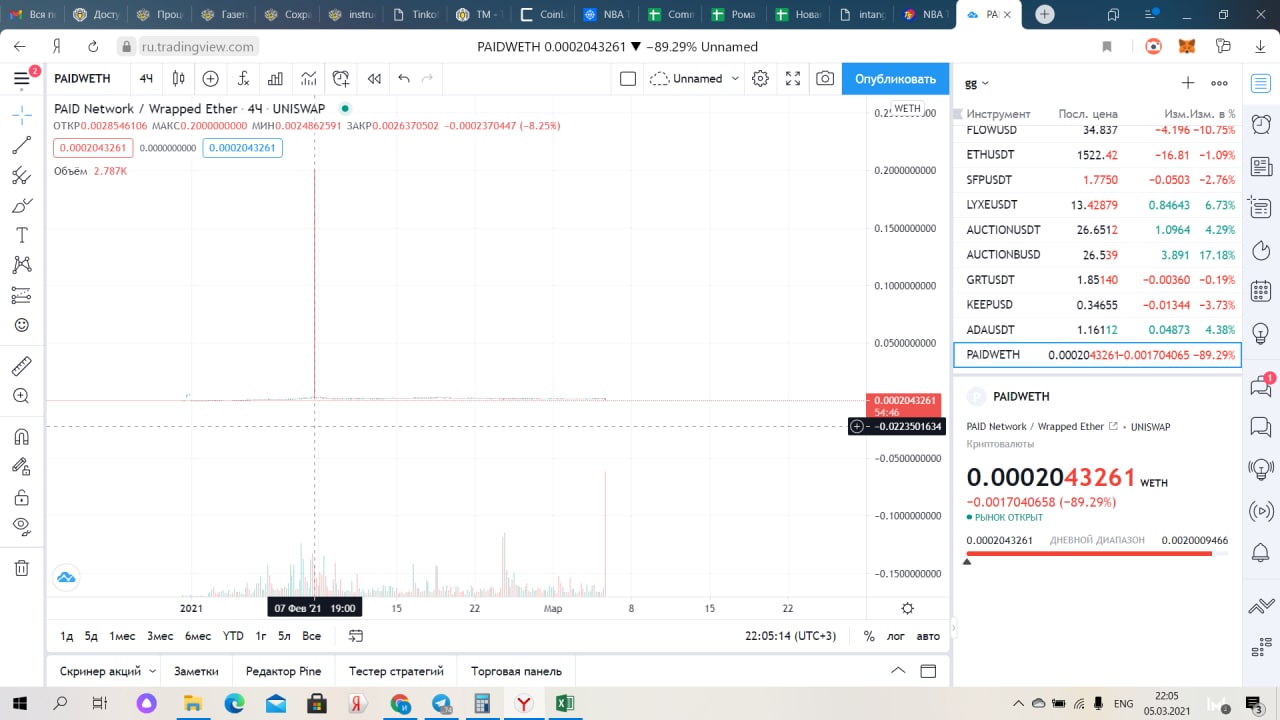Expand the bottom panel with chevron

pos(898,671)
